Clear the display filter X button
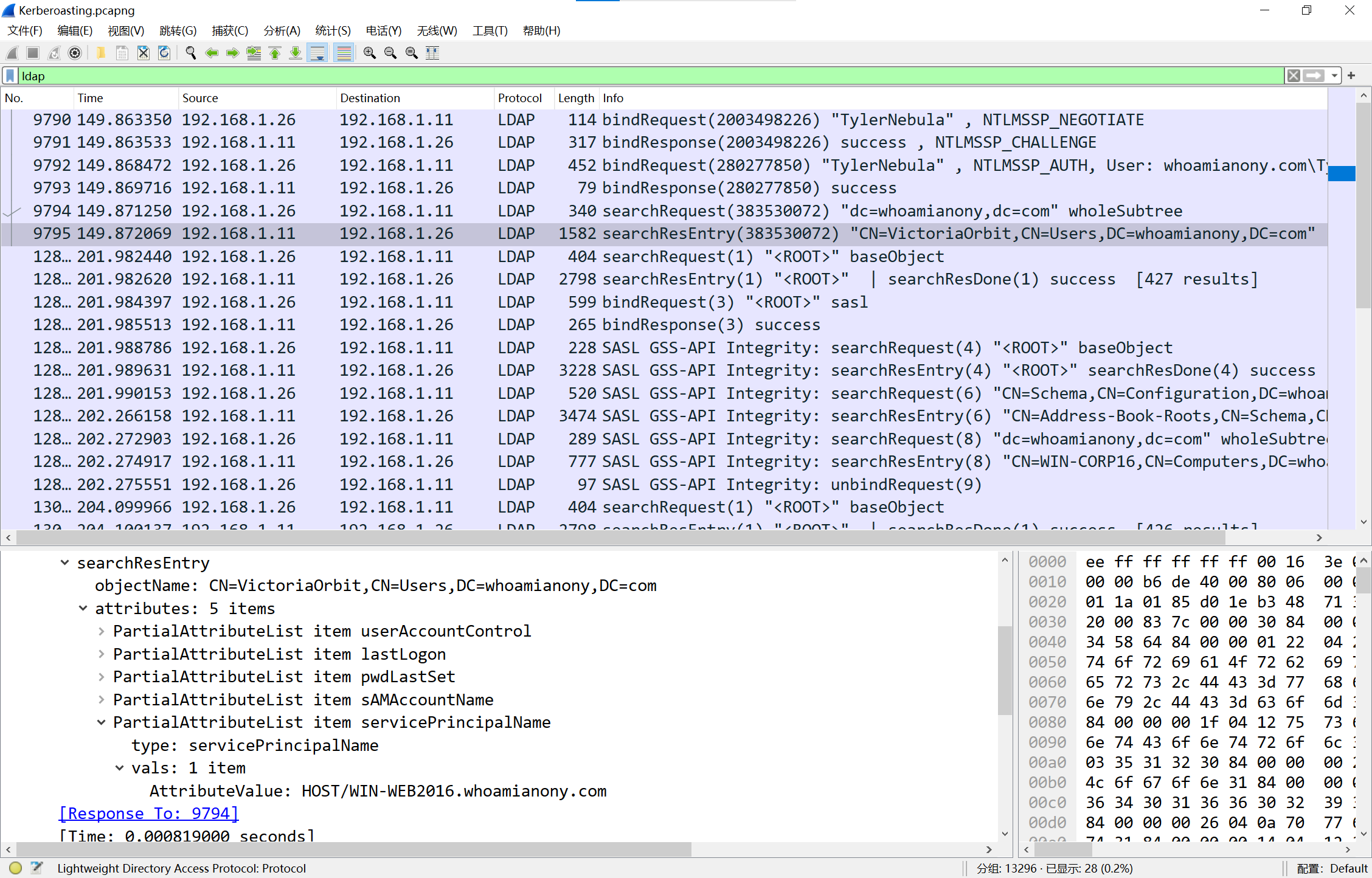This screenshot has width=1372, height=878. click(1294, 76)
